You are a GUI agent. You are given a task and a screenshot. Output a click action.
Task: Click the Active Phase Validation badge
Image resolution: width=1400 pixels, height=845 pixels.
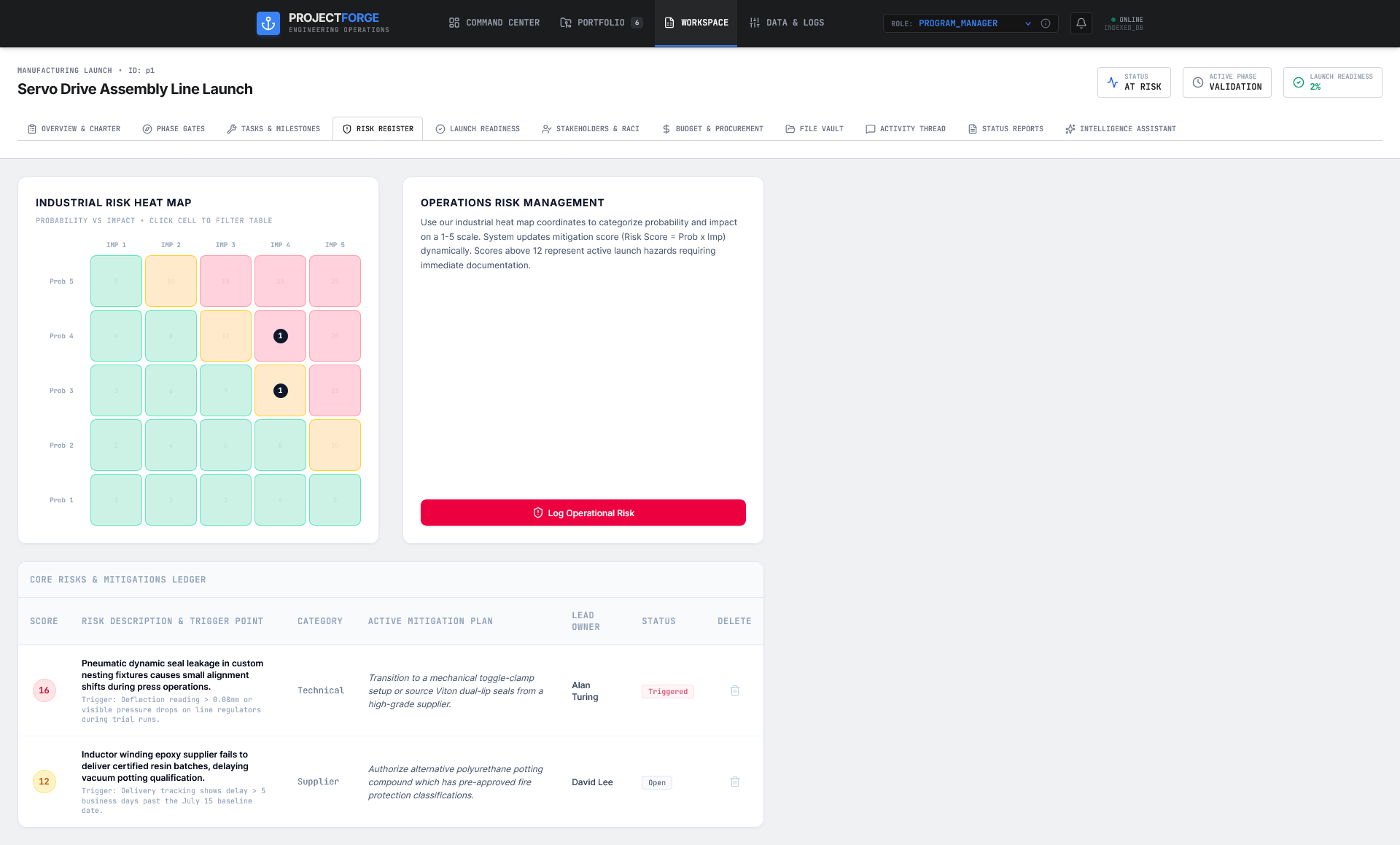pos(1226,82)
